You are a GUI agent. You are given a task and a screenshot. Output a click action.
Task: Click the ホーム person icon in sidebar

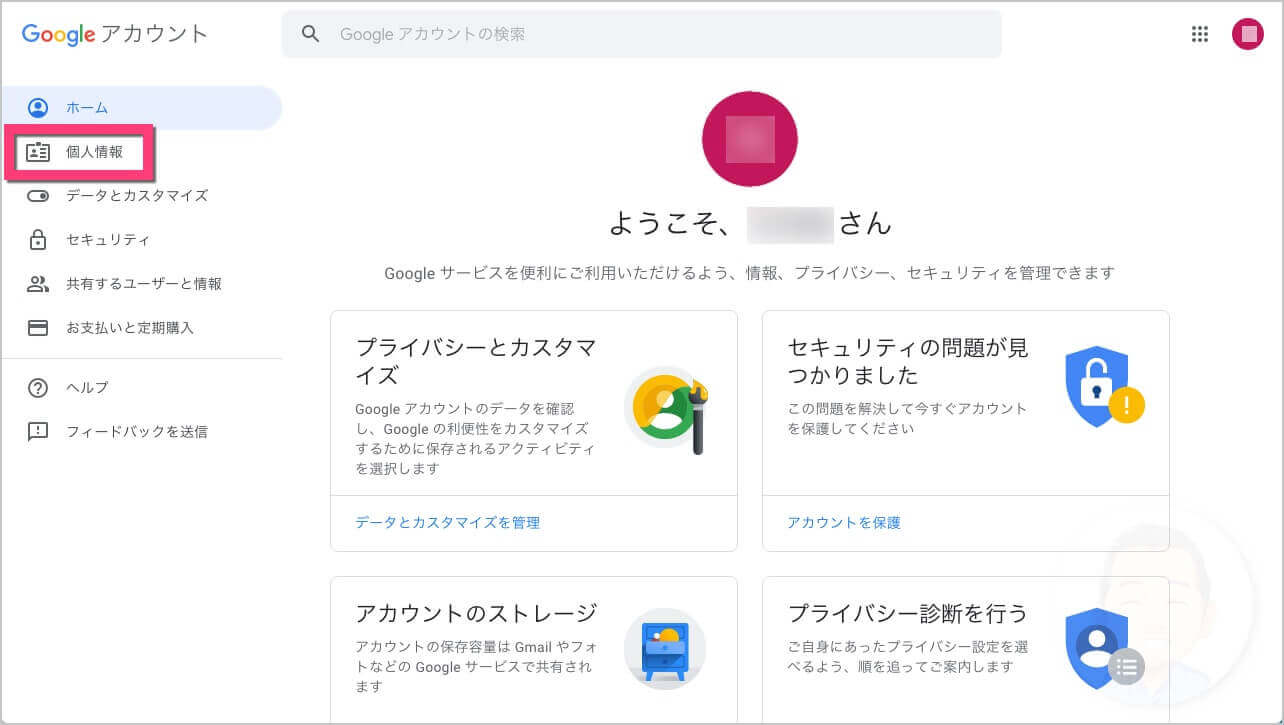tap(38, 108)
